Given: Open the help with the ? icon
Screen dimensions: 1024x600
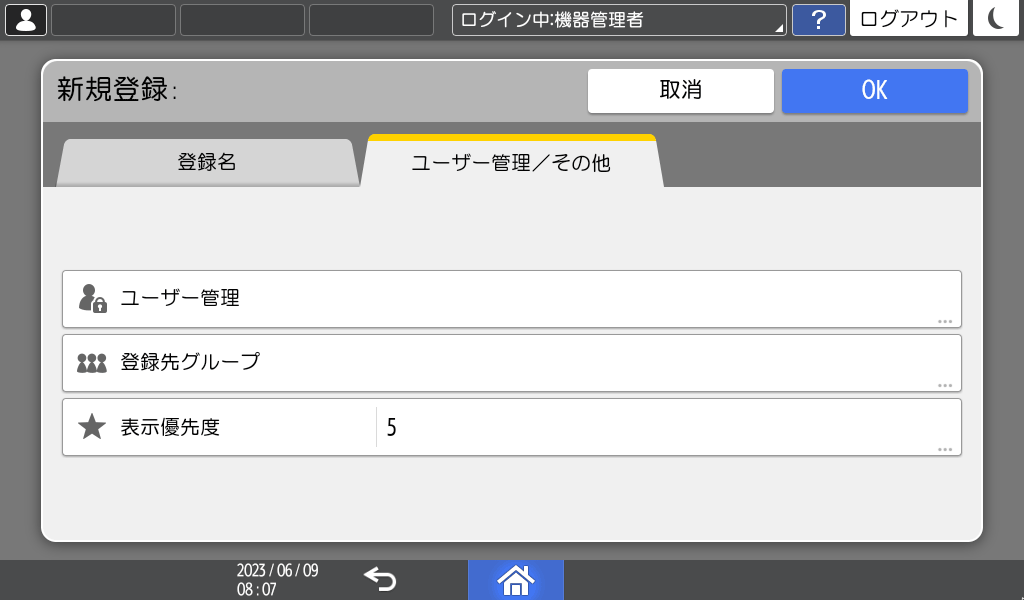Looking at the screenshot, I should [819, 20].
